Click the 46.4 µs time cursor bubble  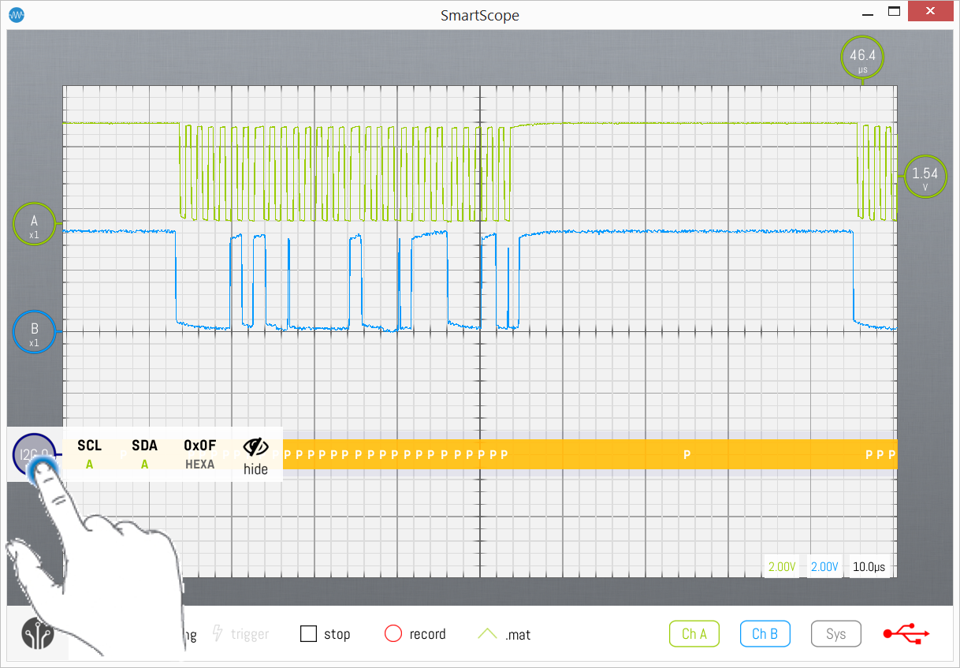[x=862, y=59]
